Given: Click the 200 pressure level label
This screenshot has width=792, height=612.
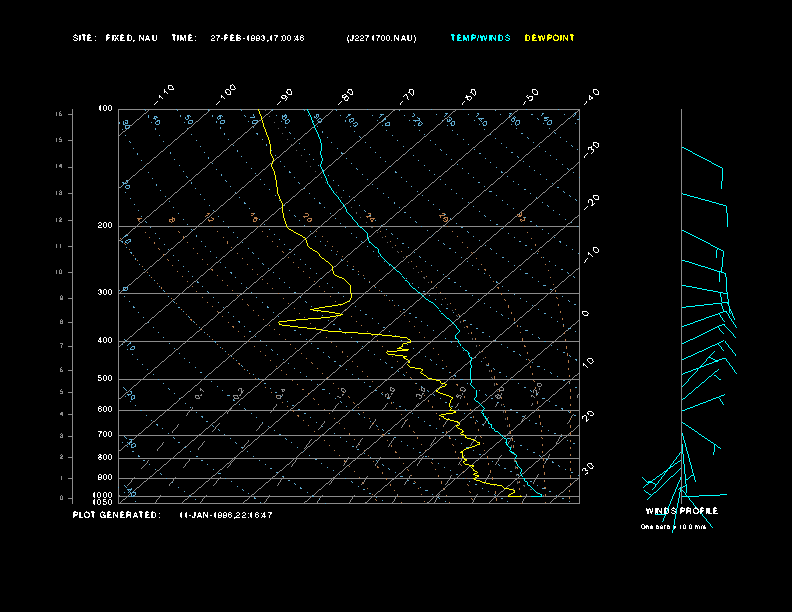Looking at the screenshot, I should pyautogui.click(x=105, y=226).
